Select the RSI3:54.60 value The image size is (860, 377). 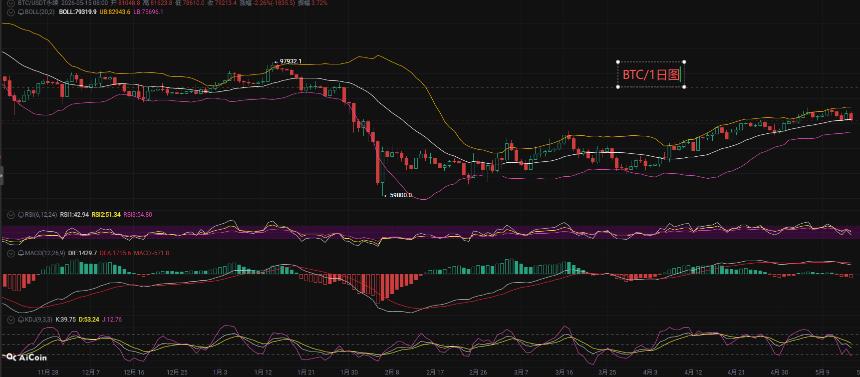[x=138, y=215]
